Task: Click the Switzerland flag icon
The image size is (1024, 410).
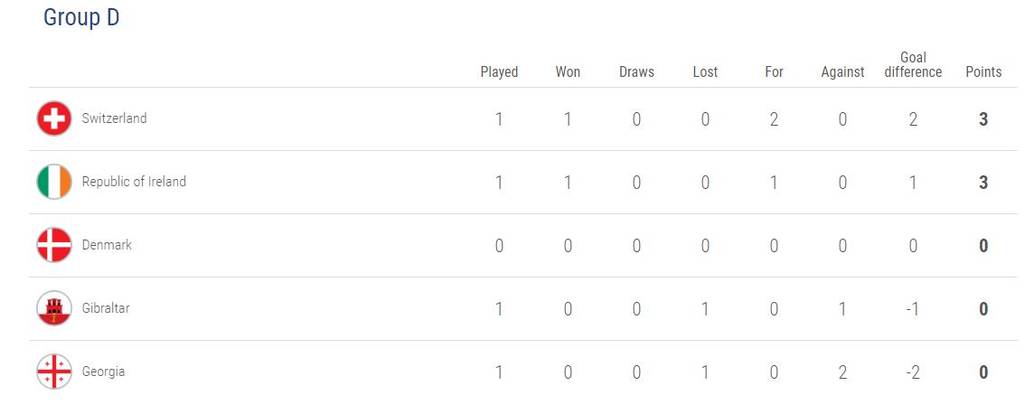Action: tap(54, 119)
